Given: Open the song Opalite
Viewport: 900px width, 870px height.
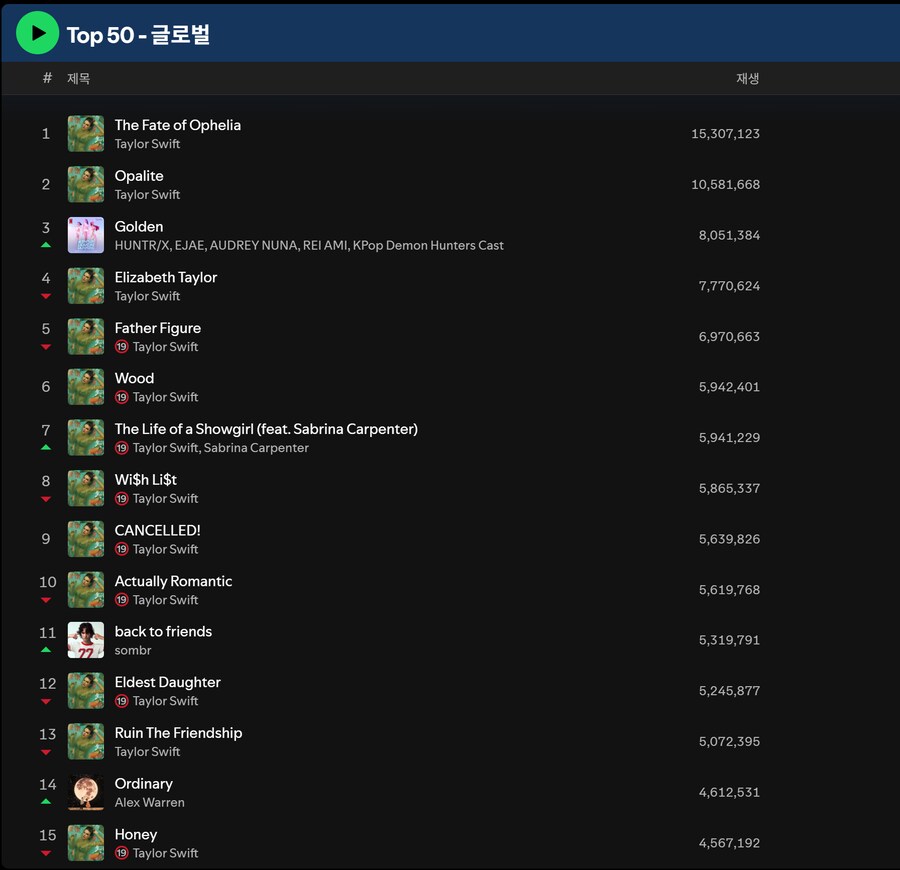Looking at the screenshot, I should click(x=139, y=176).
